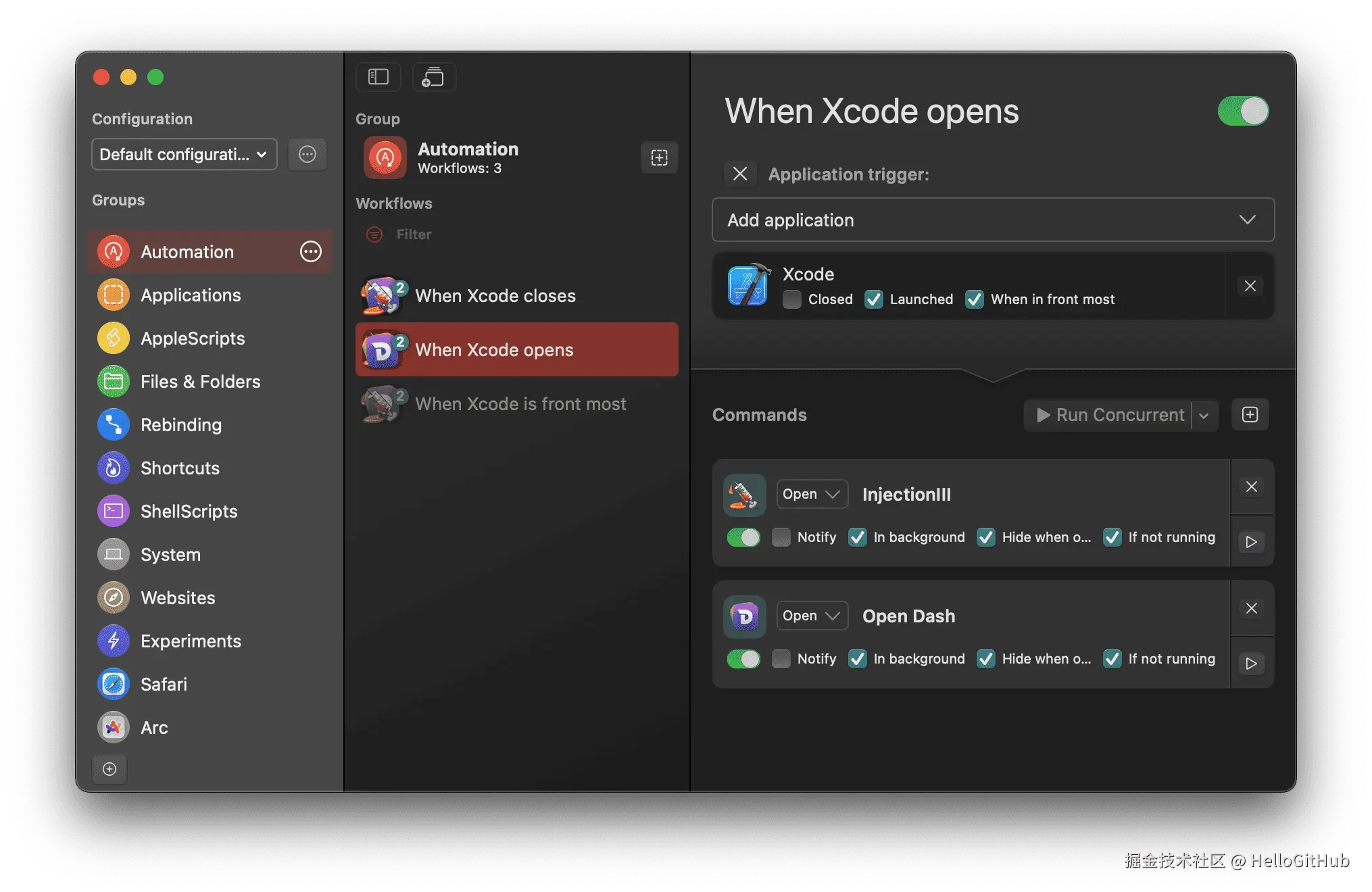
Task: Open the configuration ellipsis options button
Action: (308, 155)
